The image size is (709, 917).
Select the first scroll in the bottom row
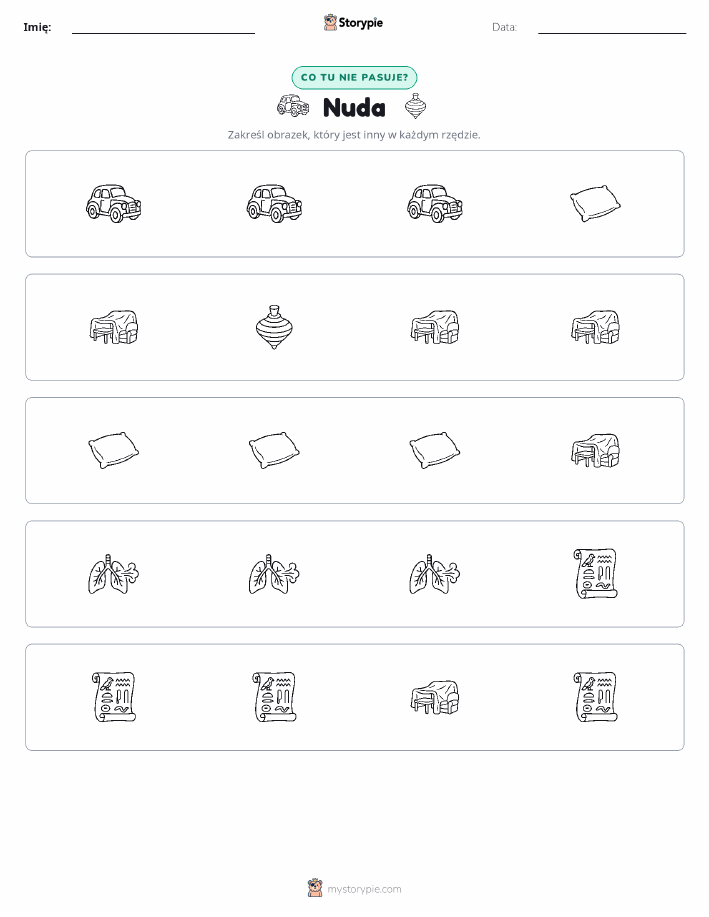click(x=113, y=697)
